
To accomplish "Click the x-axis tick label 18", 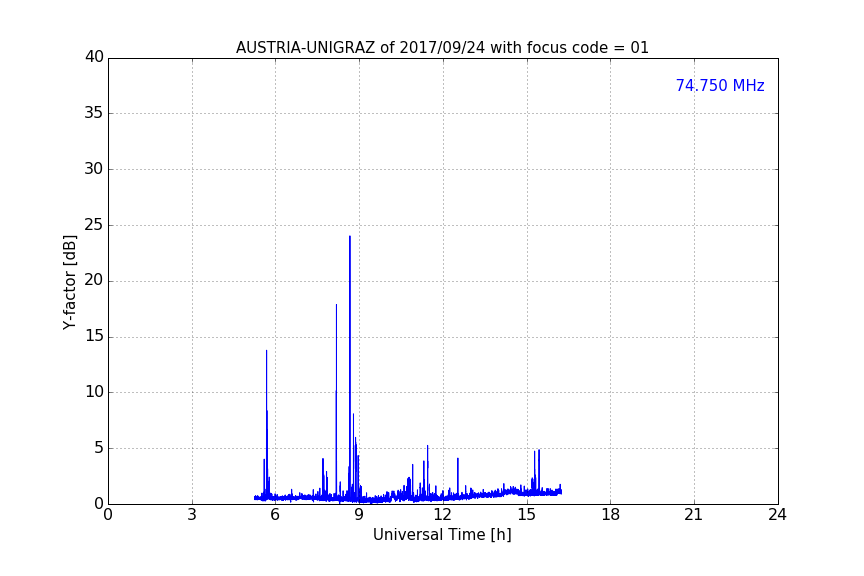I will (611, 515).
